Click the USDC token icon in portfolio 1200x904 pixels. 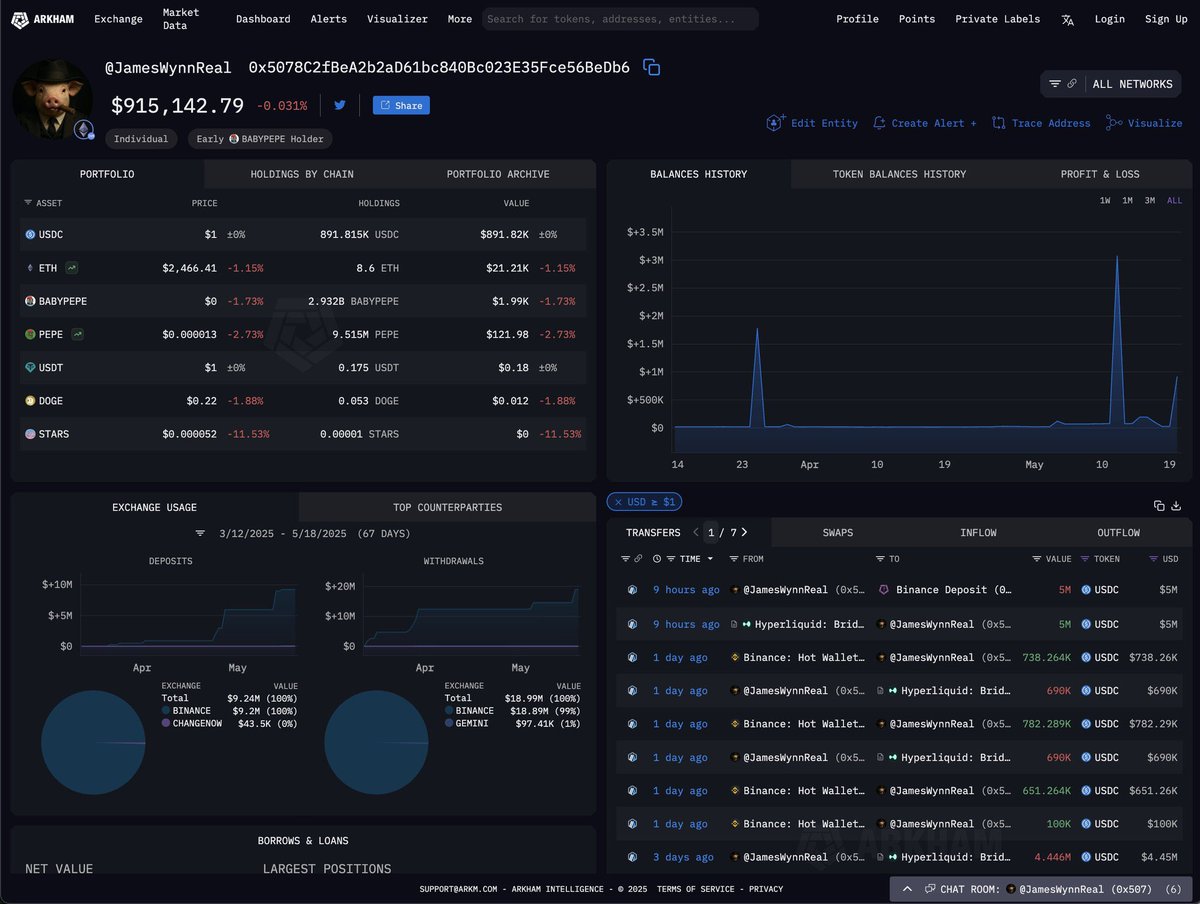point(30,234)
